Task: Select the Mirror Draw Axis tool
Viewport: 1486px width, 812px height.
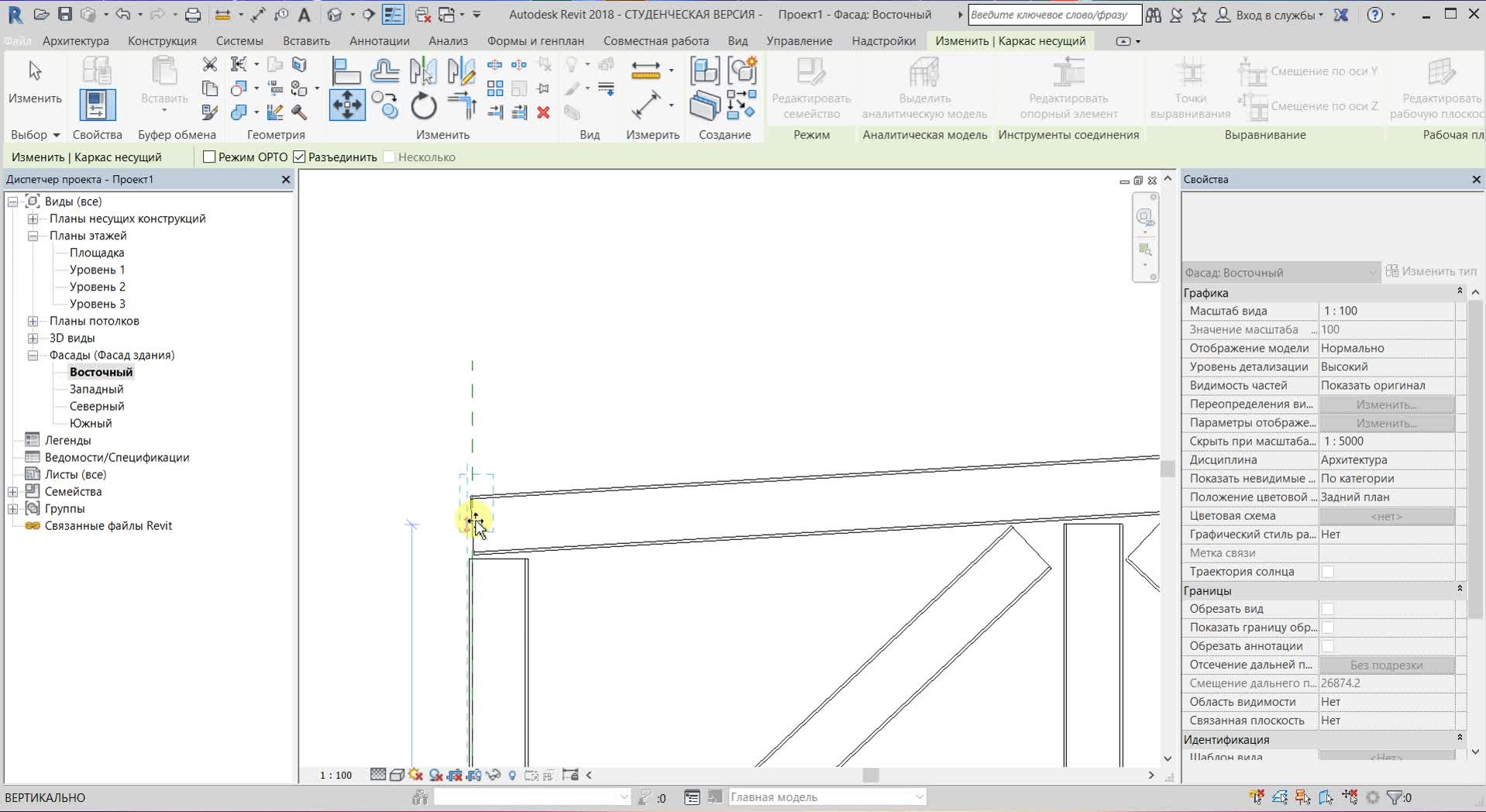Action: (462, 71)
